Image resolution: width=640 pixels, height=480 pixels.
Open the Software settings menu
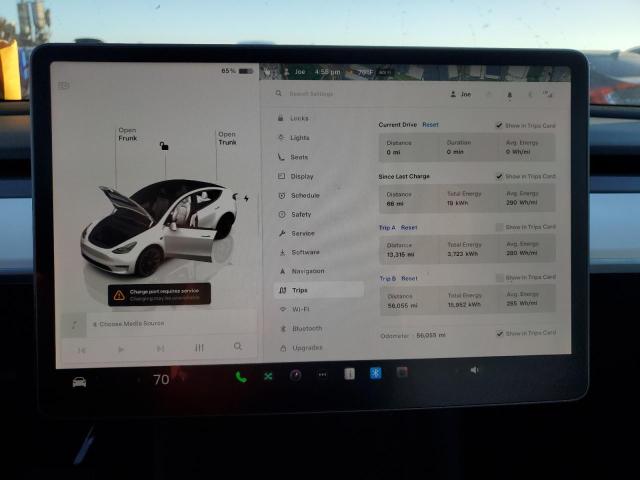pos(300,252)
